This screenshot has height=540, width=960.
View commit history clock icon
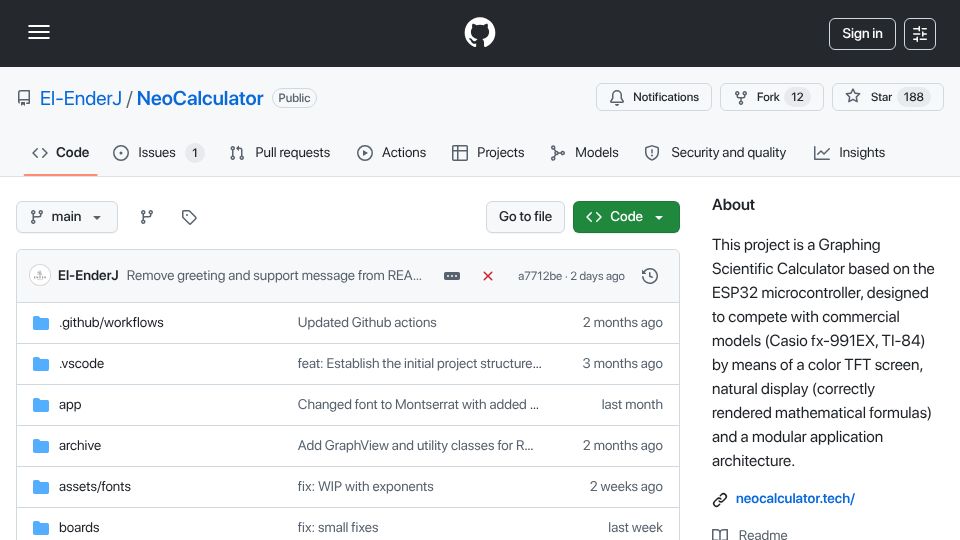click(650, 276)
